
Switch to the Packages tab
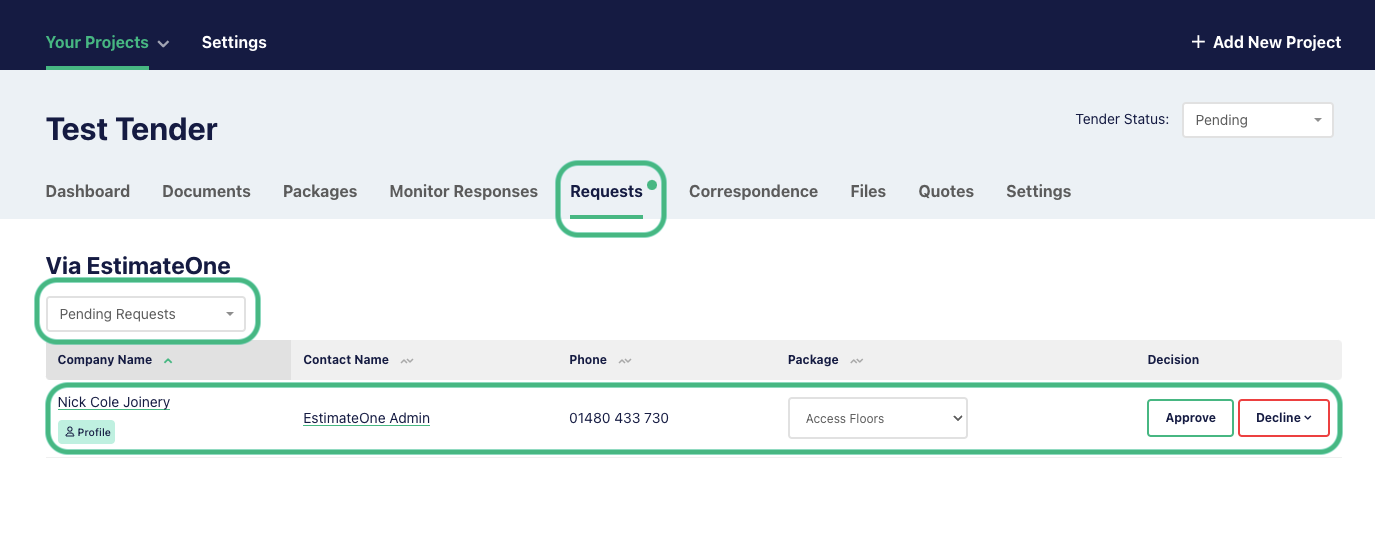tap(320, 191)
